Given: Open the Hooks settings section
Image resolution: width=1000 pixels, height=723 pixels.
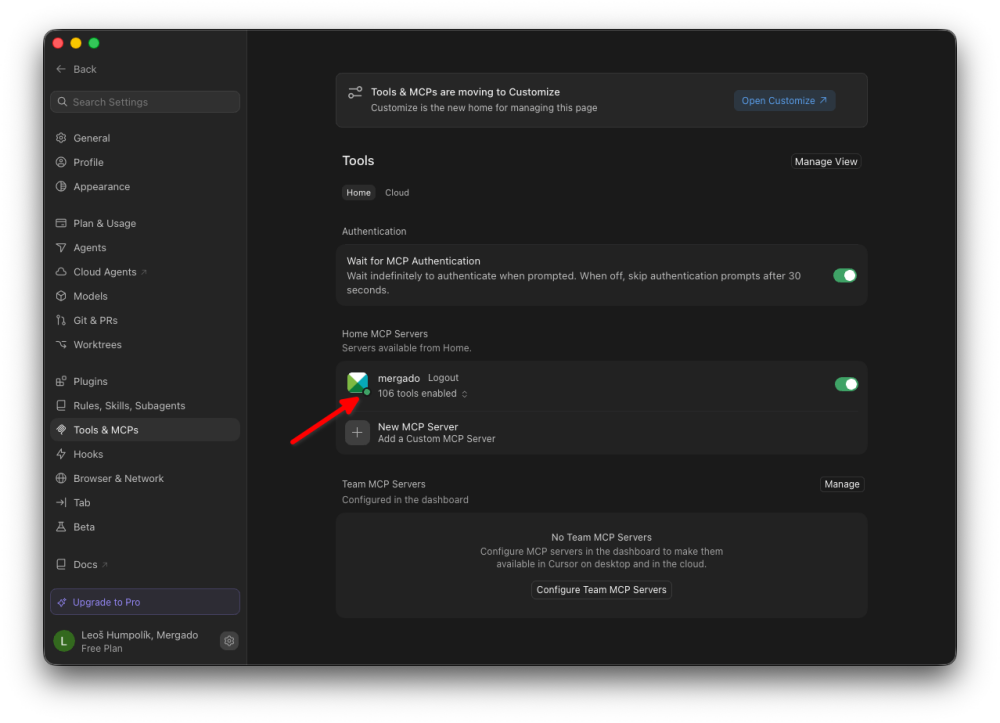Looking at the screenshot, I should [x=145, y=454].
